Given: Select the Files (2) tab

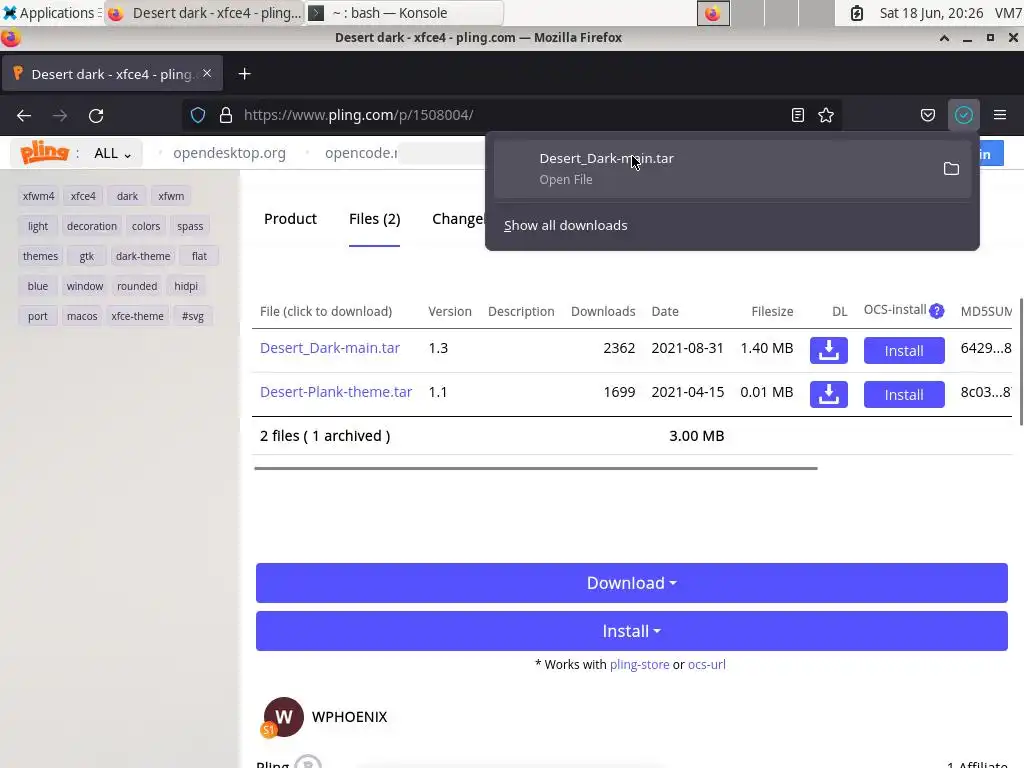Looking at the screenshot, I should [x=374, y=219].
